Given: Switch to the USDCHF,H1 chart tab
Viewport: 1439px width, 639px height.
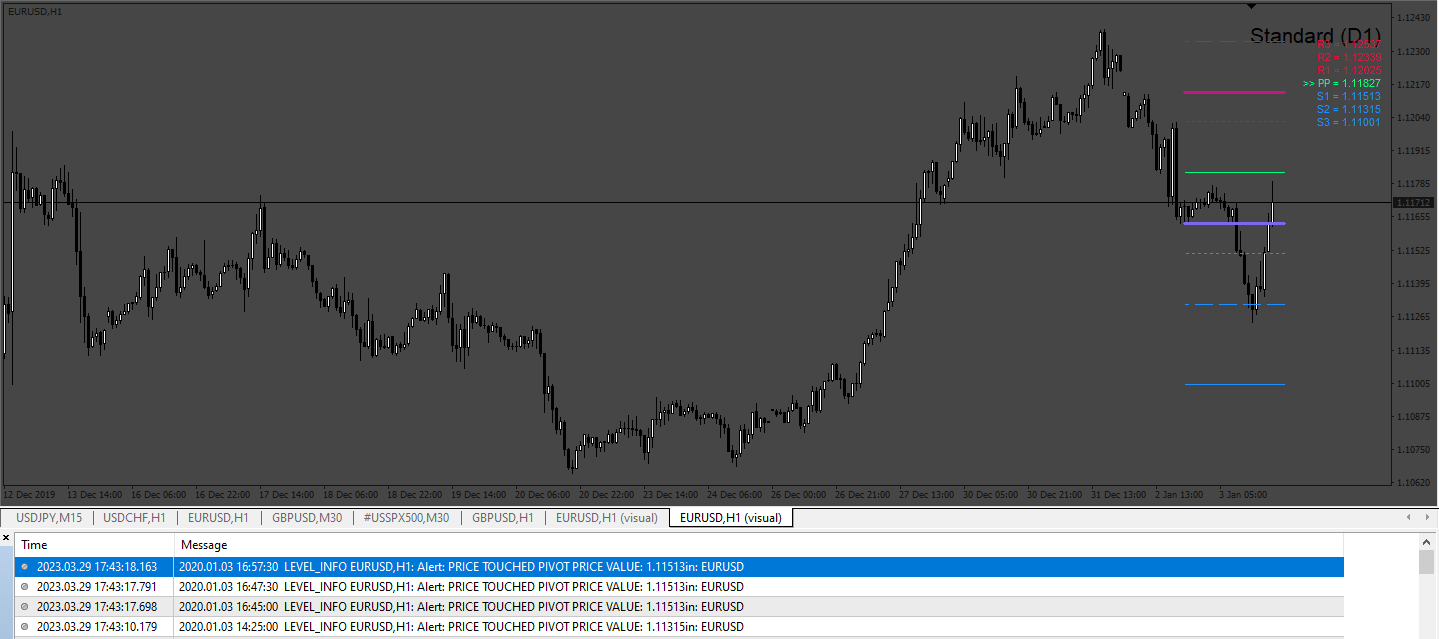Looking at the screenshot, I should pyautogui.click(x=134, y=518).
